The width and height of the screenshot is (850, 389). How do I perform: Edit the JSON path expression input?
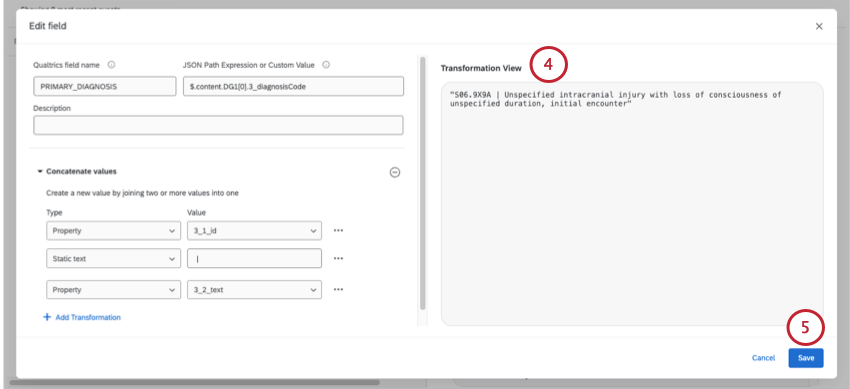(293, 86)
